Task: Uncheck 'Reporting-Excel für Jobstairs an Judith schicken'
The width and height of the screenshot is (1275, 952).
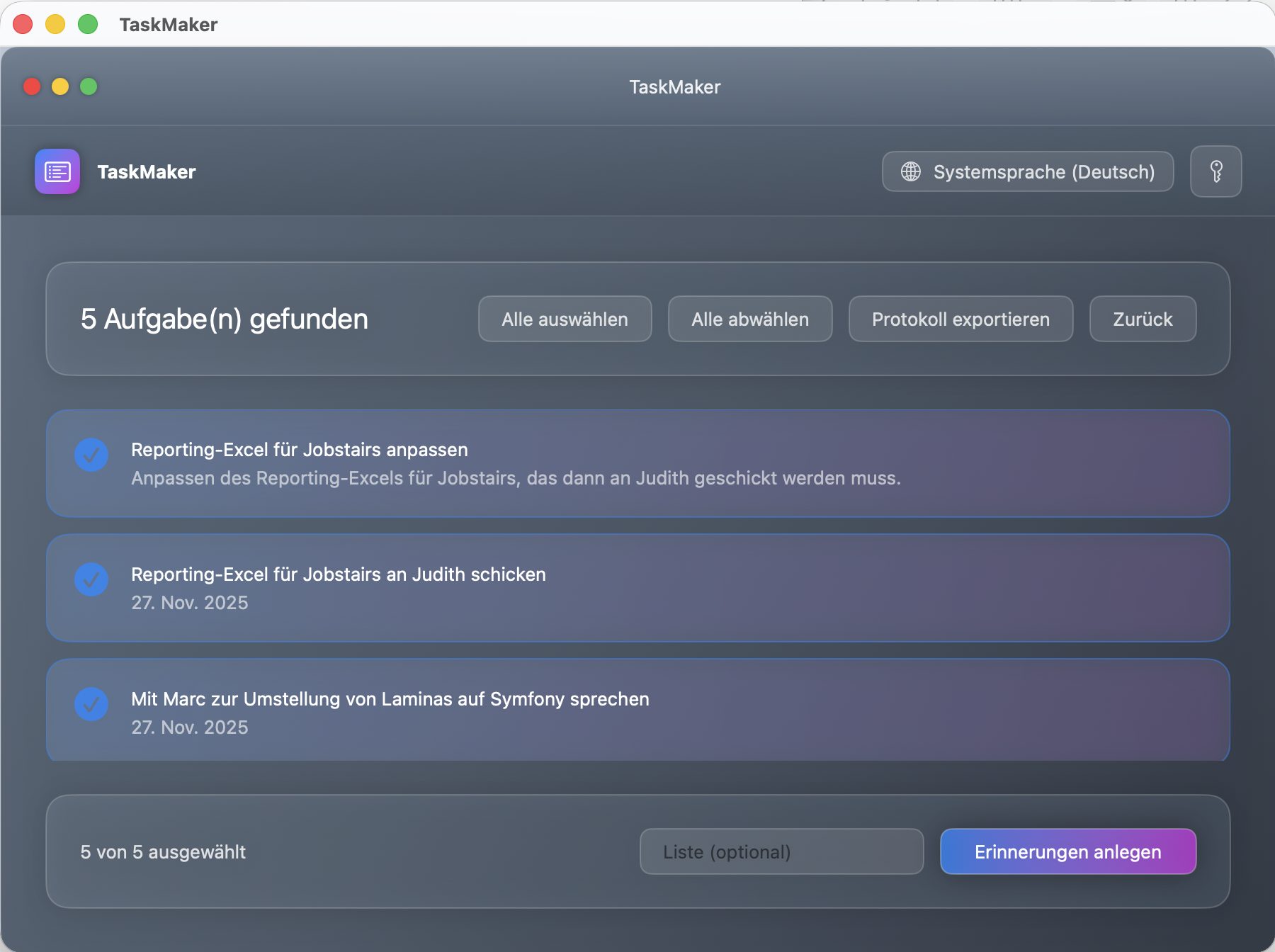Action: click(x=91, y=579)
